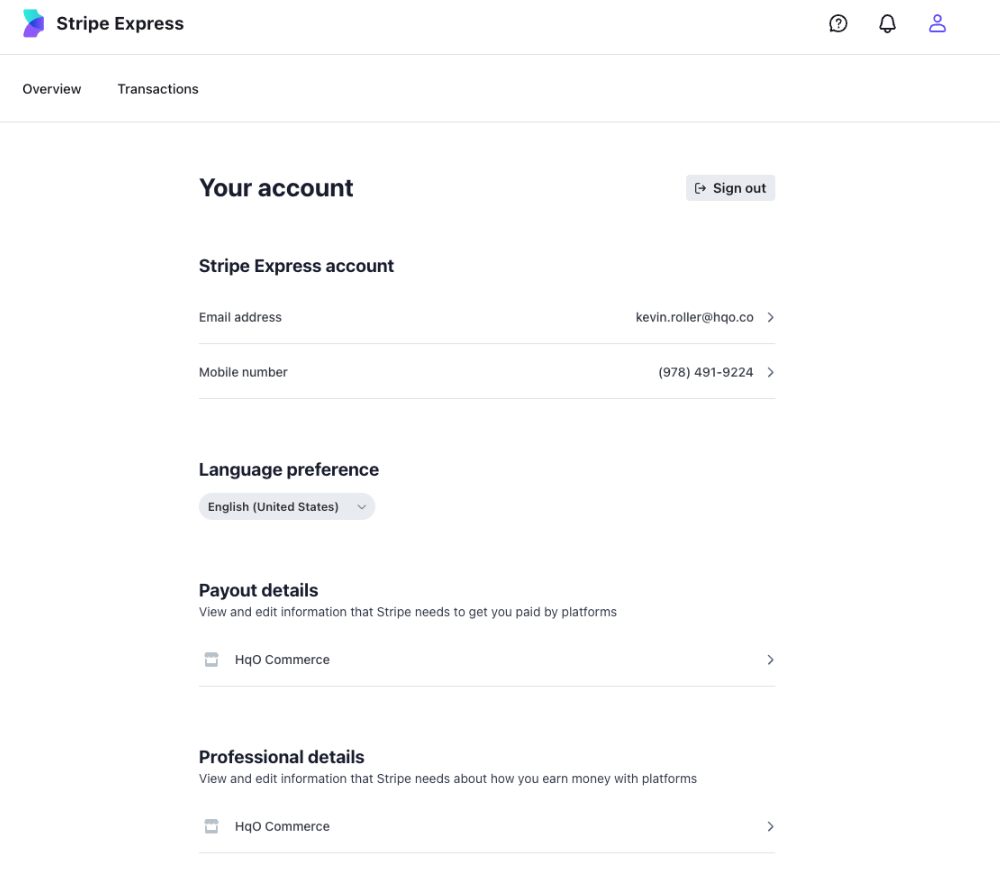Click the Stripe Express logo icon
Screen dimensions: 1000x882
click(x=34, y=24)
